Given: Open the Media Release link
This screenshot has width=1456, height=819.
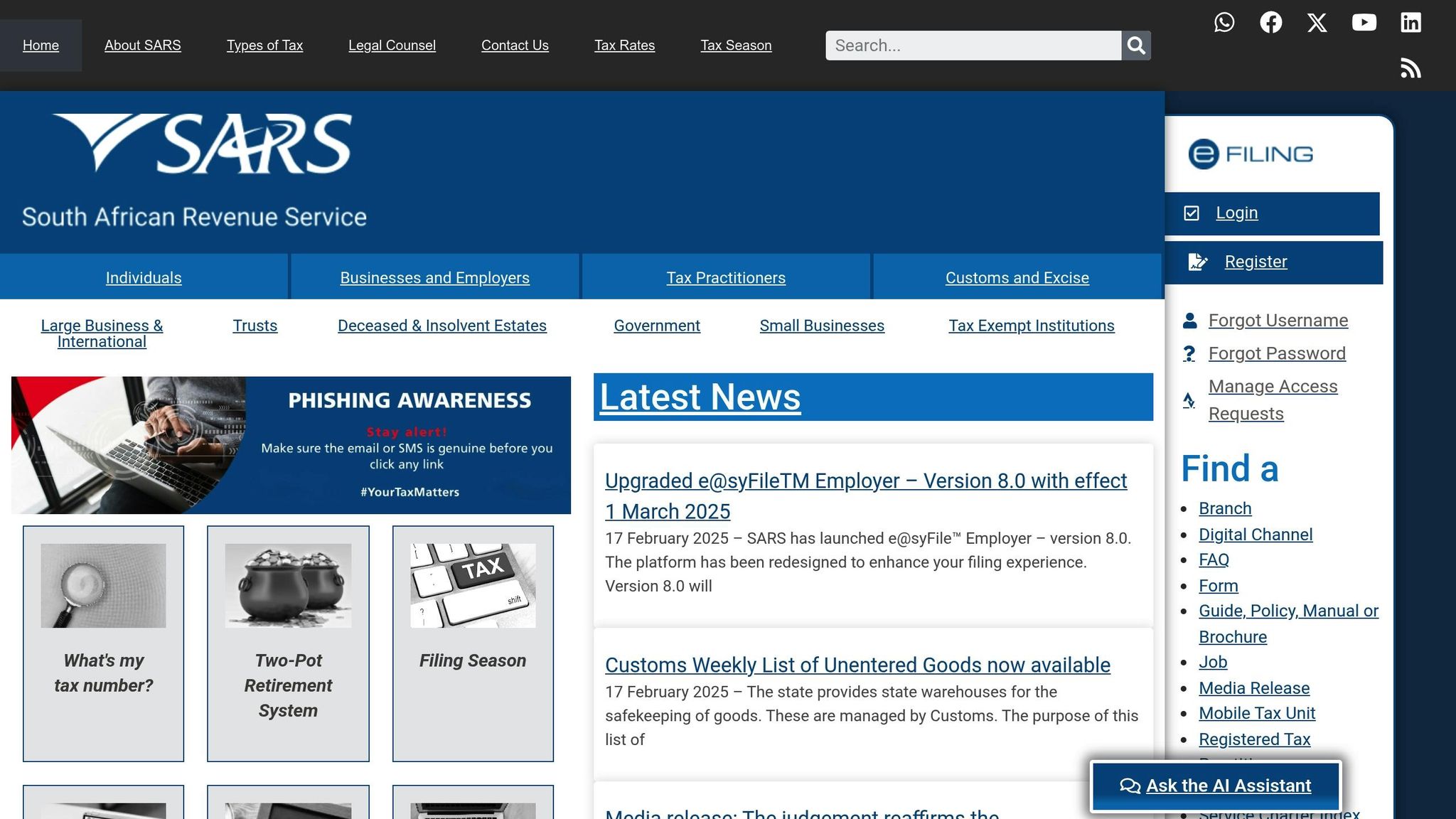Looking at the screenshot, I should click(1254, 688).
